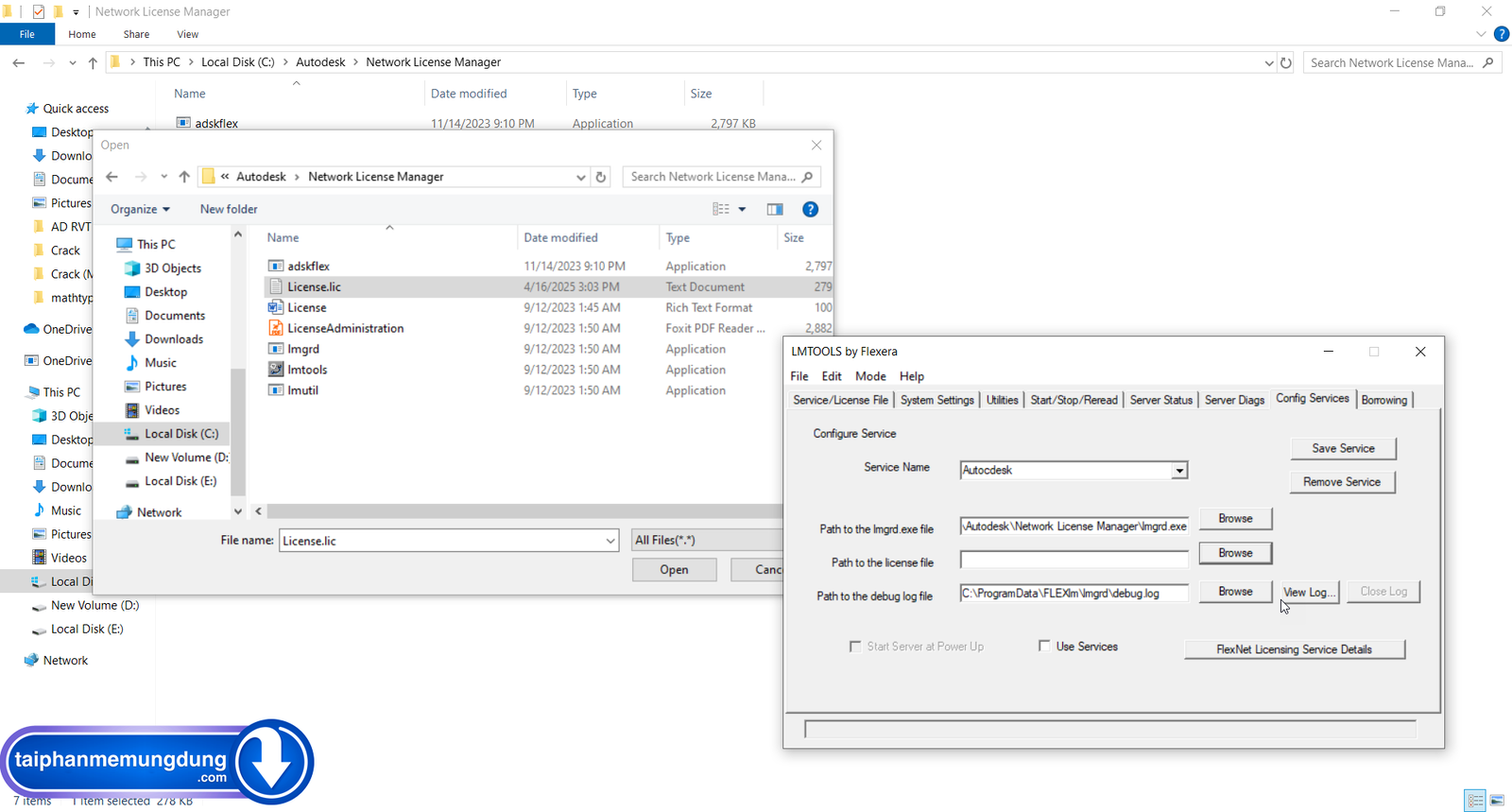Click the FlexNet Licensing Service Details button

1295,649
